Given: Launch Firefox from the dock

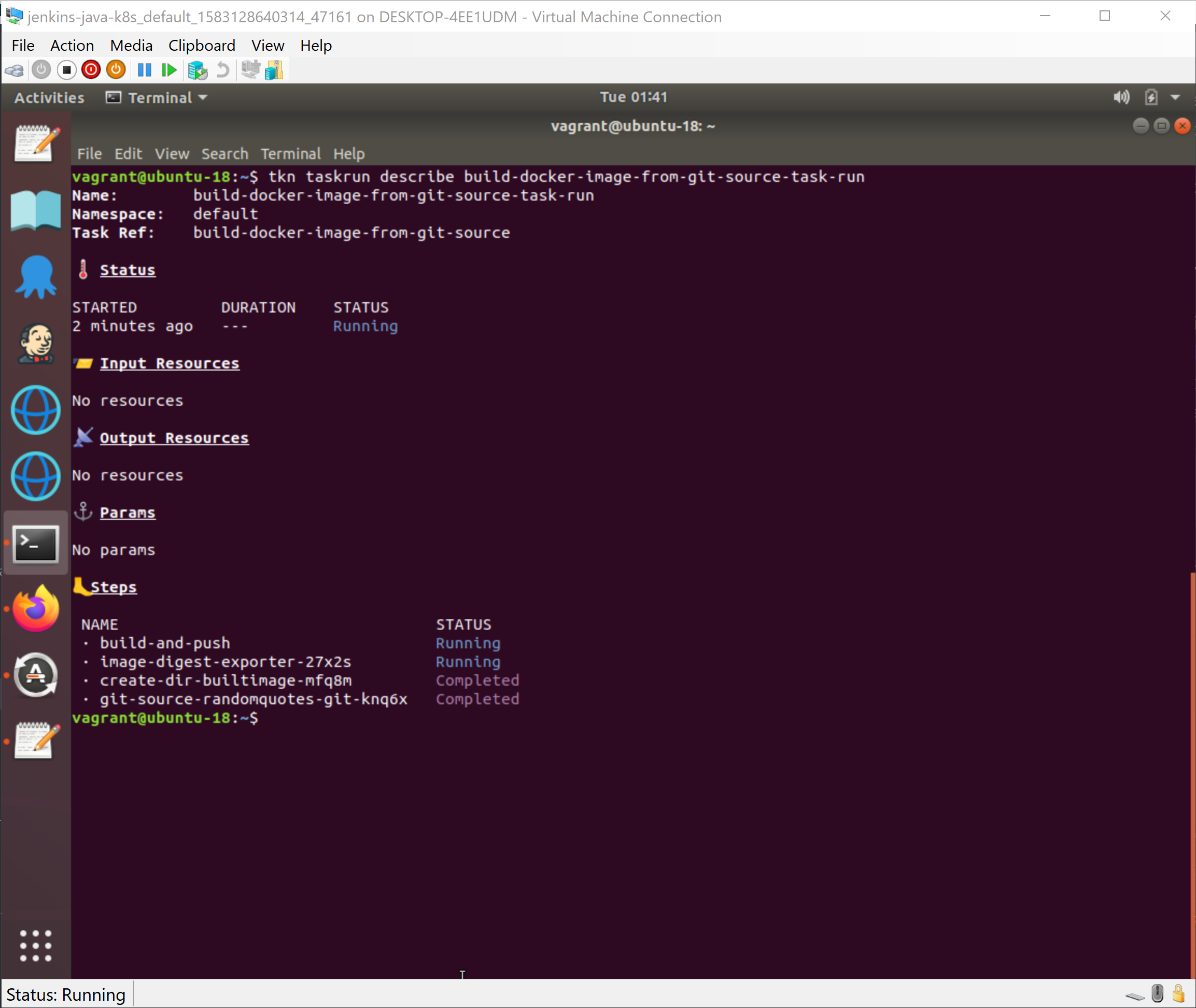Looking at the screenshot, I should [x=35, y=608].
